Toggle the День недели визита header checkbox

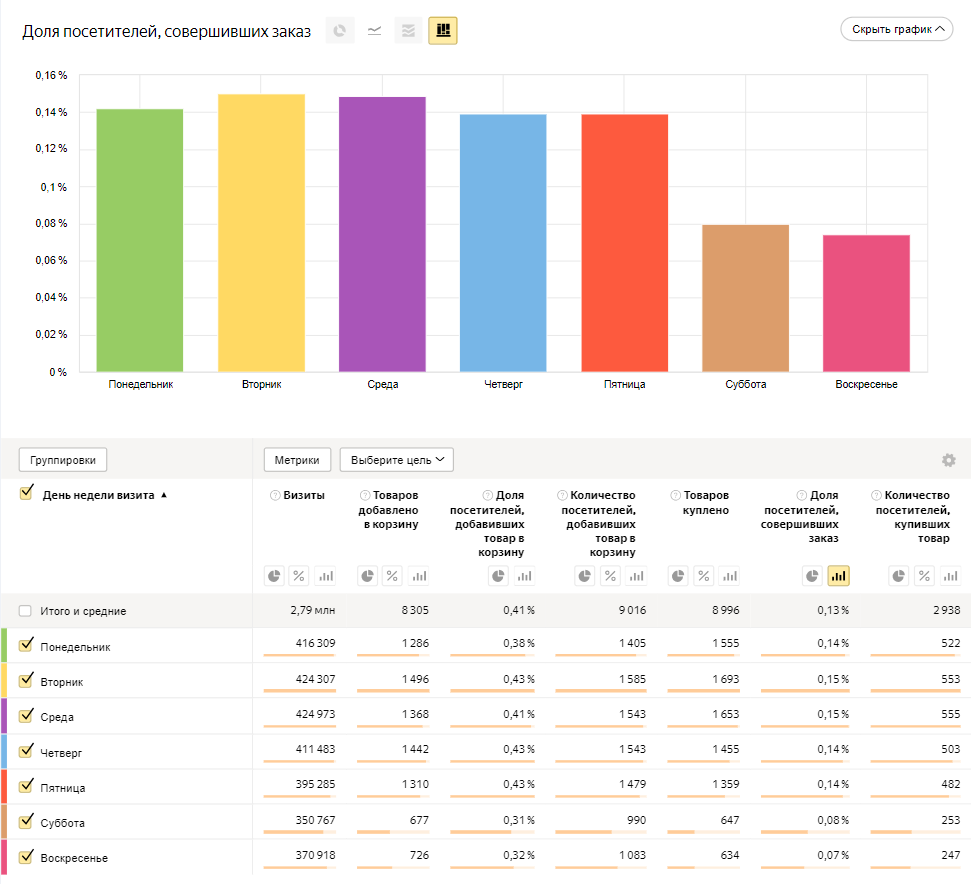[27, 493]
